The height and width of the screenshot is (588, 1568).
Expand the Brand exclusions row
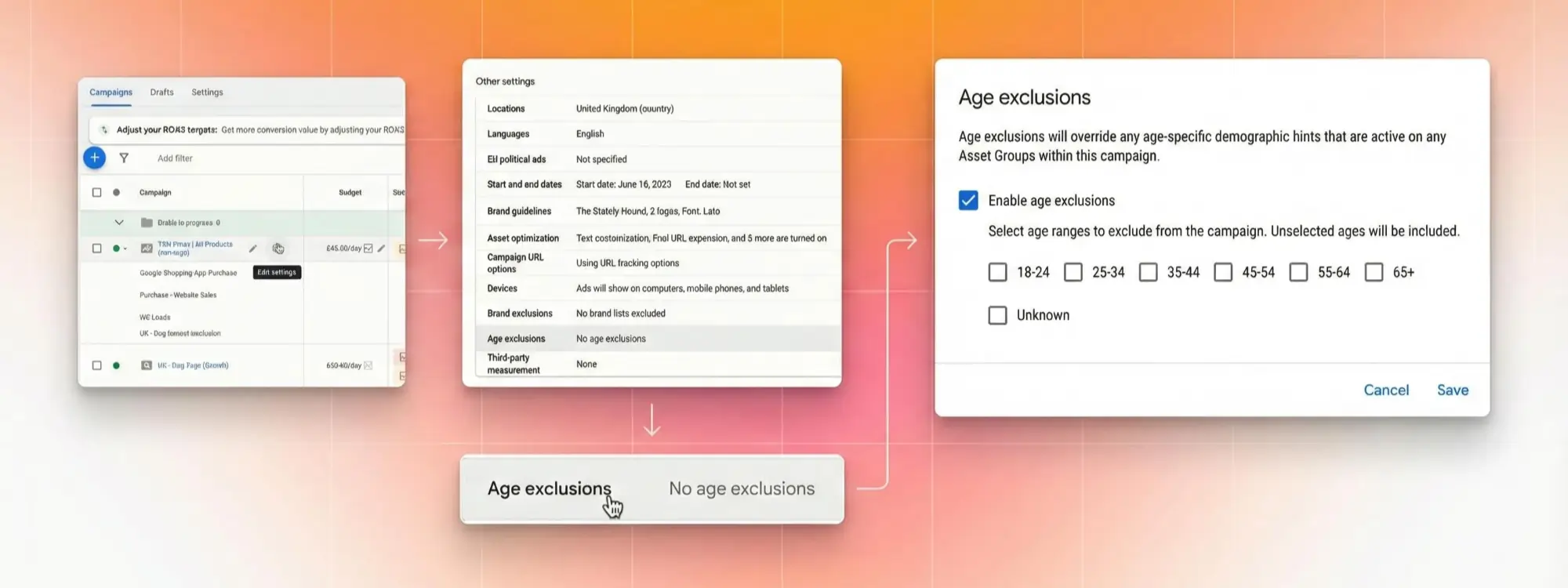[x=657, y=314]
